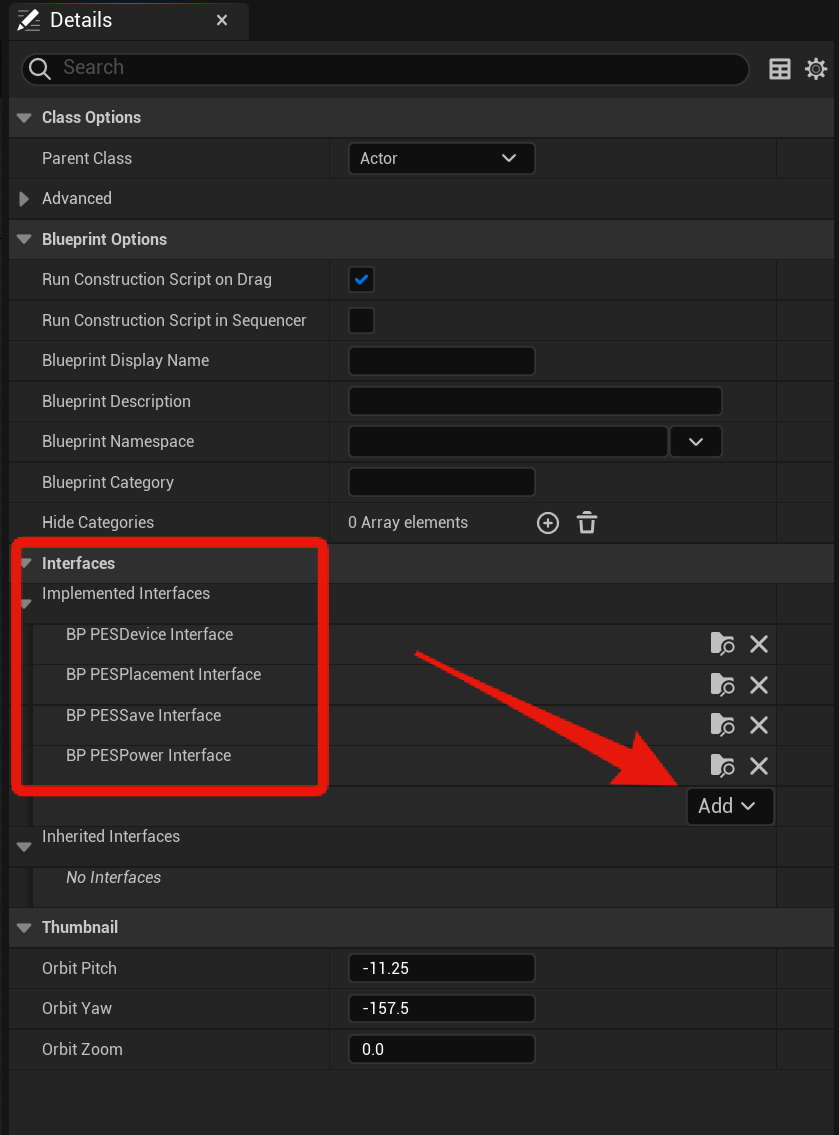The height and width of the screenshot is (1135, 839).
Task: Toggle property matrix grid view icon
Action: [x=780, y=69]
